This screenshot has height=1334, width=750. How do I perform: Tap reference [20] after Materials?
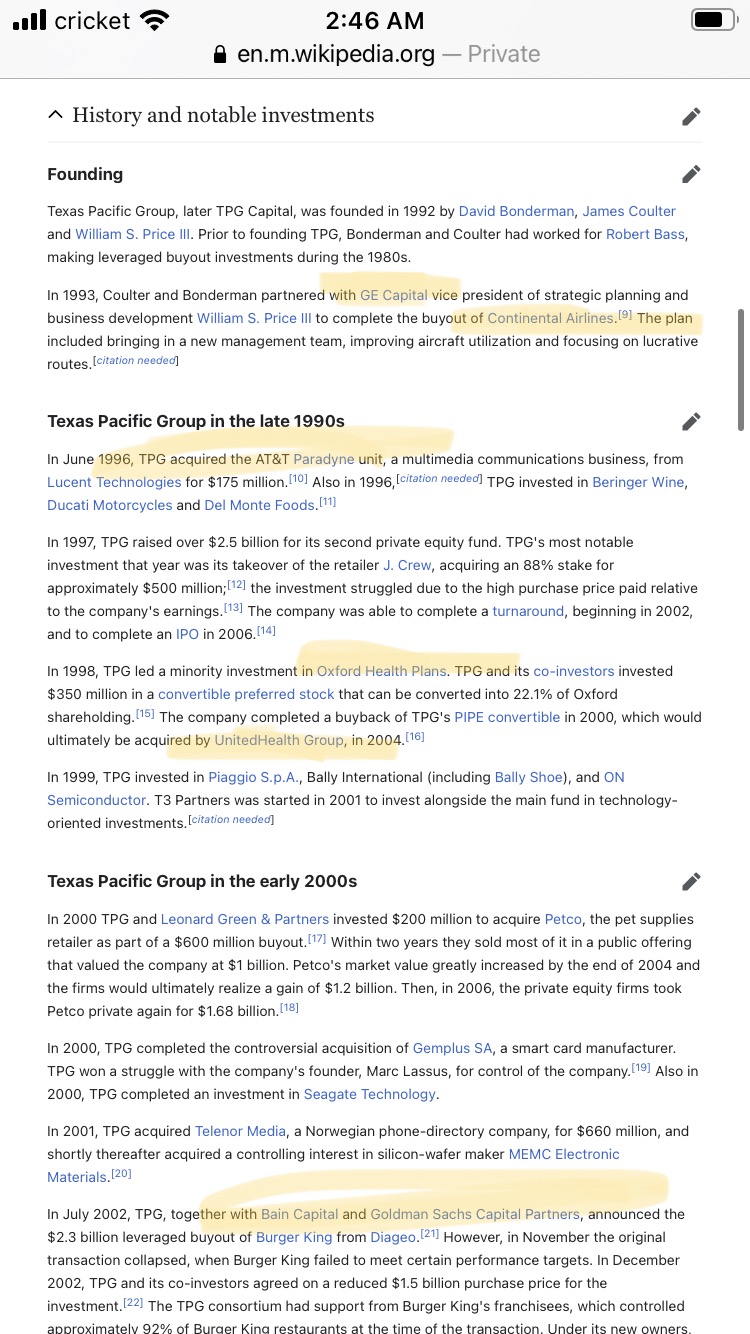[x=121, y=1174]
